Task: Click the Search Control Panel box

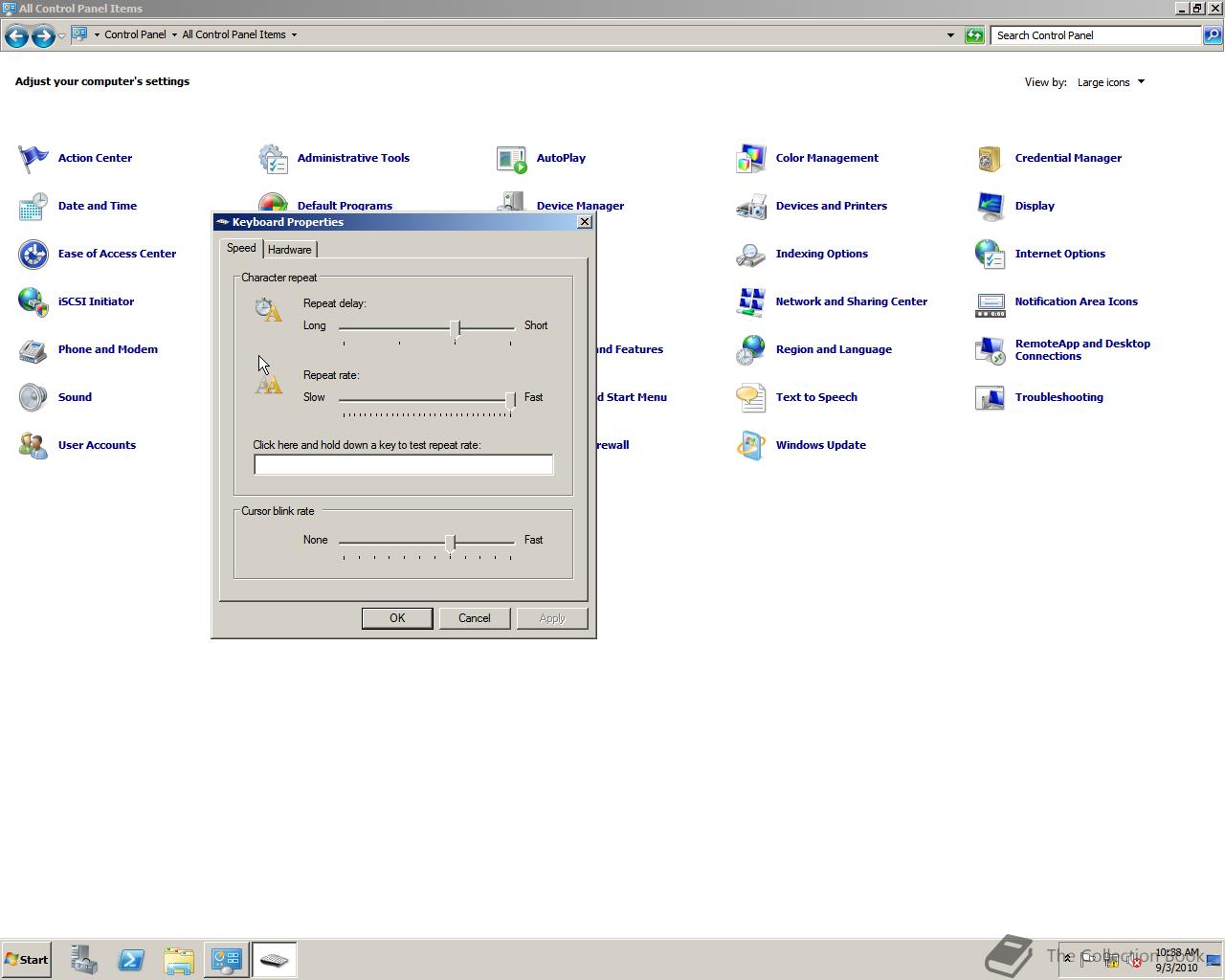Action: coord(1096,35)
